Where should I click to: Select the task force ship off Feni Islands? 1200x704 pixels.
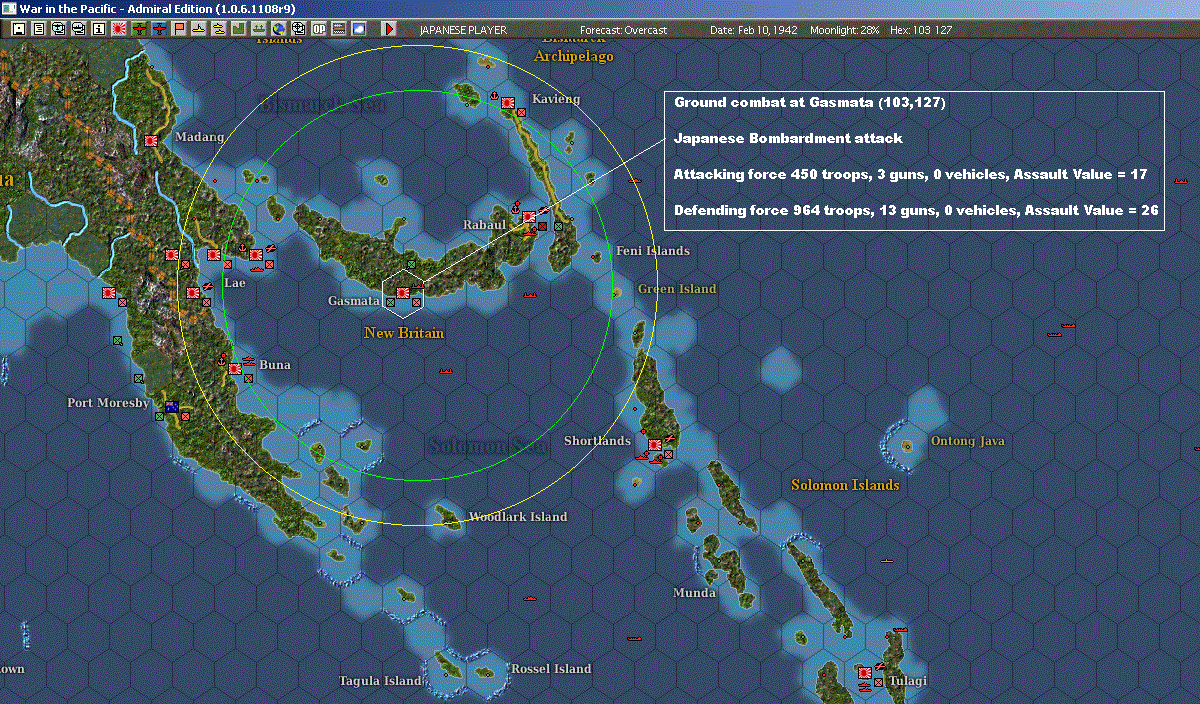click(634, 180)
